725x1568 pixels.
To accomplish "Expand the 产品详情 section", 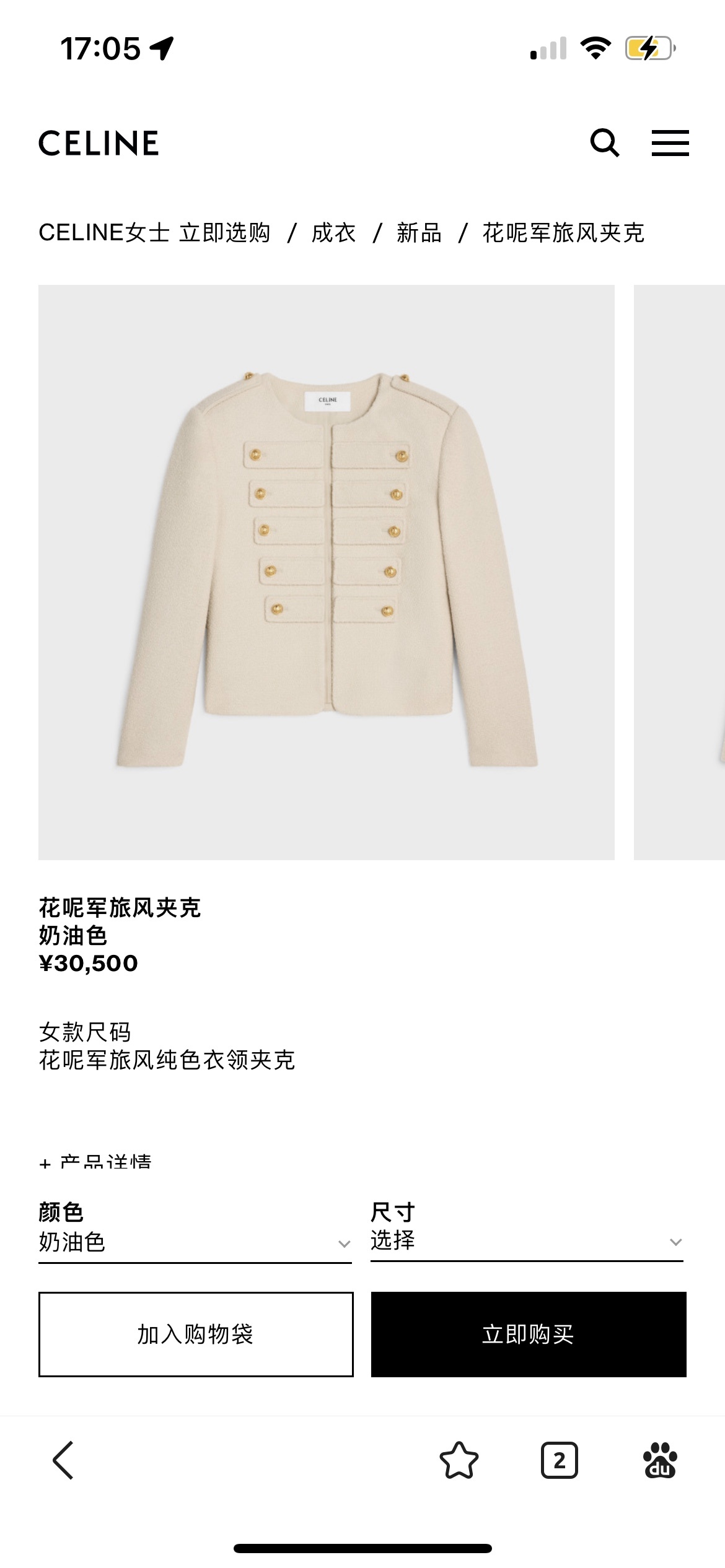I will click(95, 1161).
